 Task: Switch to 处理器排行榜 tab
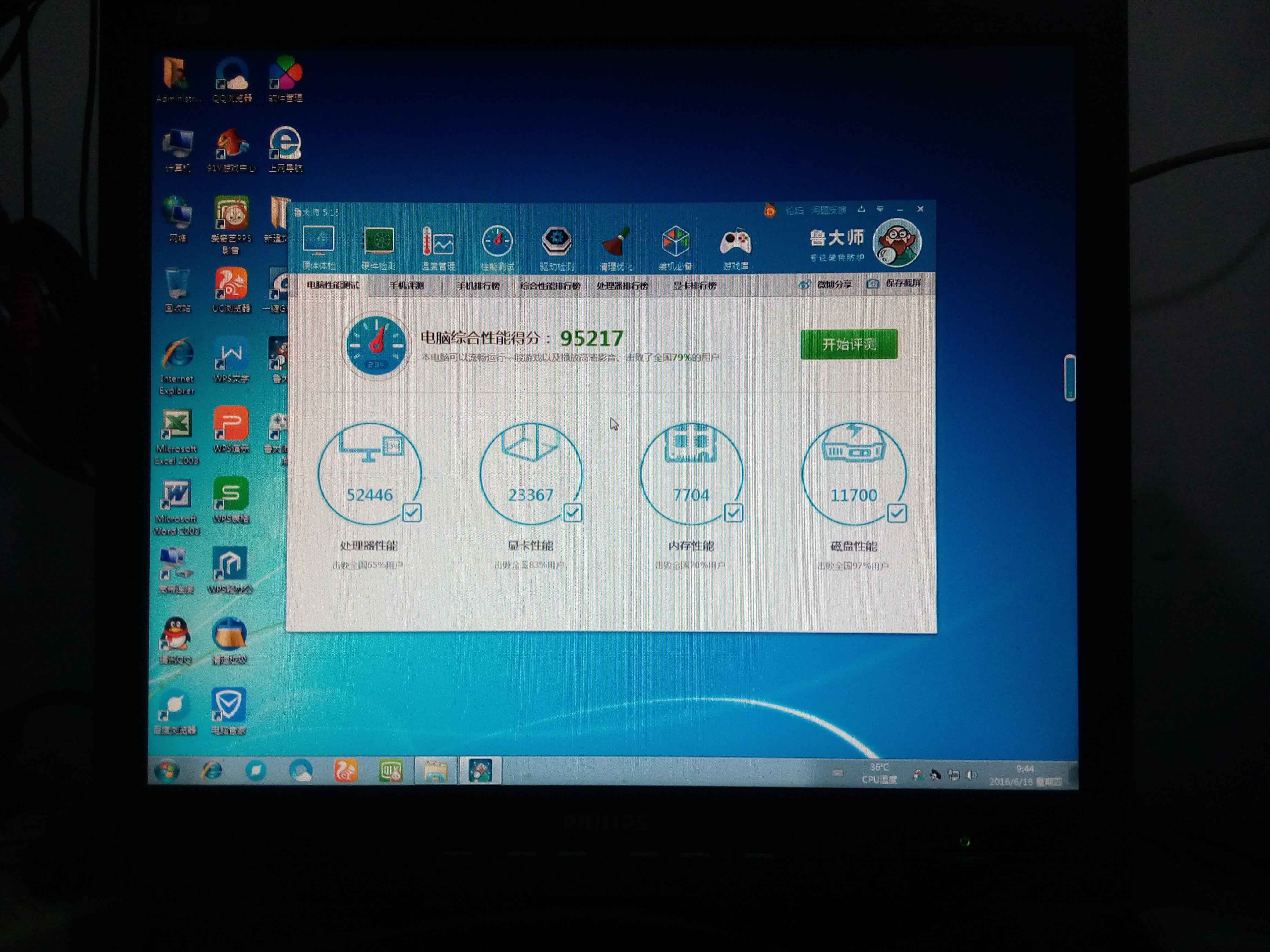(x=622, y=286)
